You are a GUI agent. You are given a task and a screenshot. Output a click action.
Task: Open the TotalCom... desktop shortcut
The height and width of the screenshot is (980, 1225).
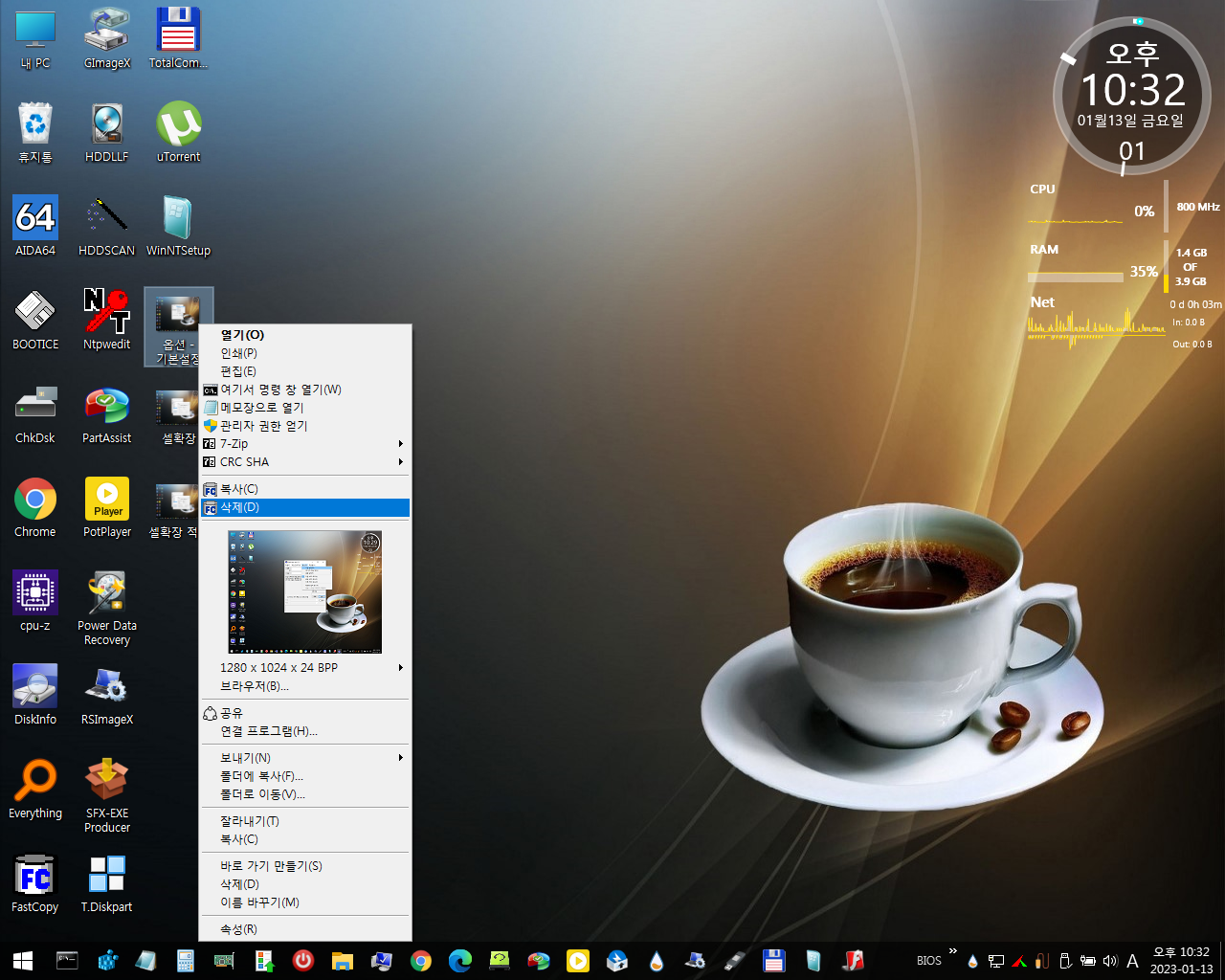(x=178, y=39)
